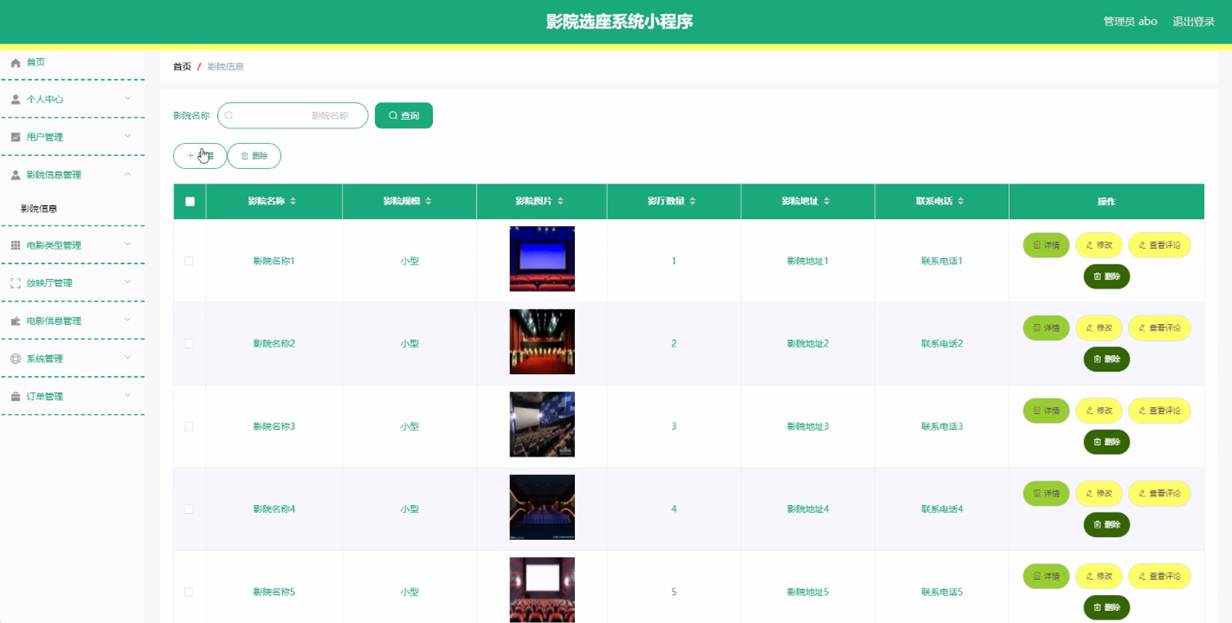1232x623 pixels.
Task: Check the checkbox for 影院名称1 row
Action: click(x=189, y=261)
